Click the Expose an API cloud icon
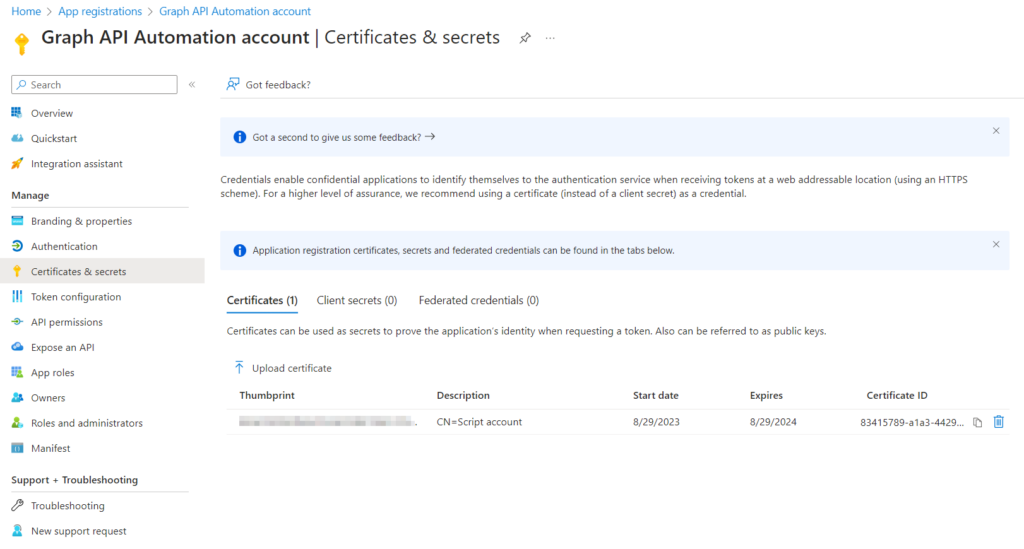This screenshot has width=1024, height=549. pyautogui.click(x=17, y=347)
